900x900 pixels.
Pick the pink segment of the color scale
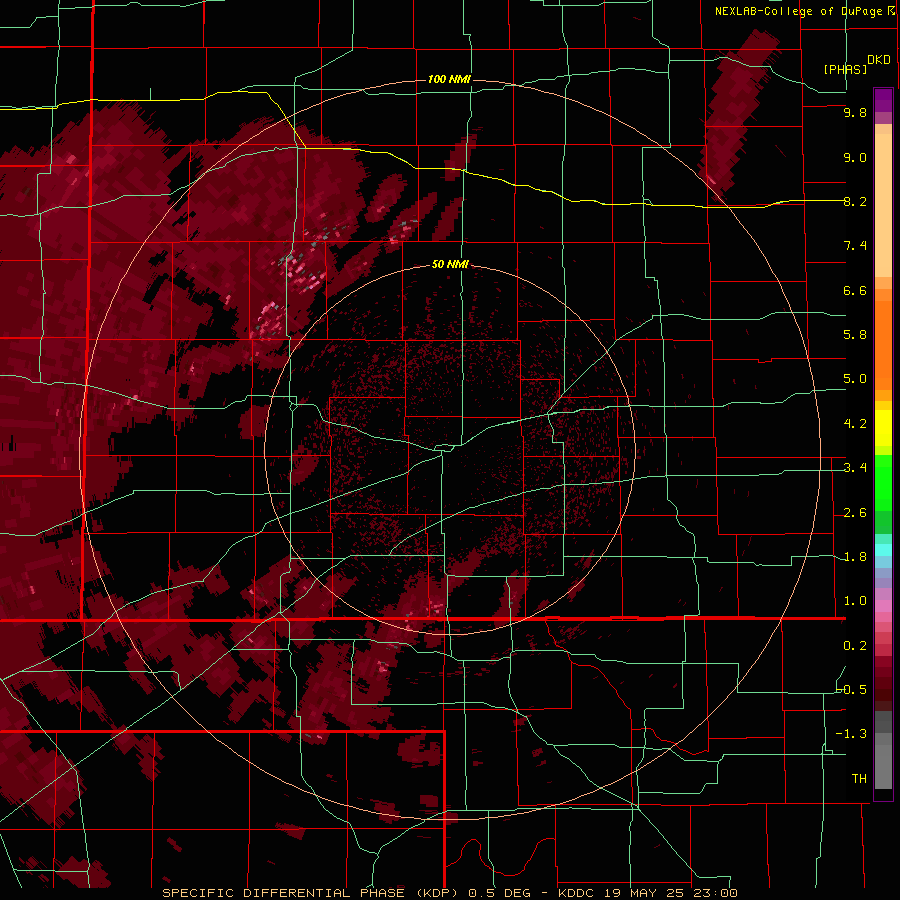pyautogui.click(x=883, y=606)
